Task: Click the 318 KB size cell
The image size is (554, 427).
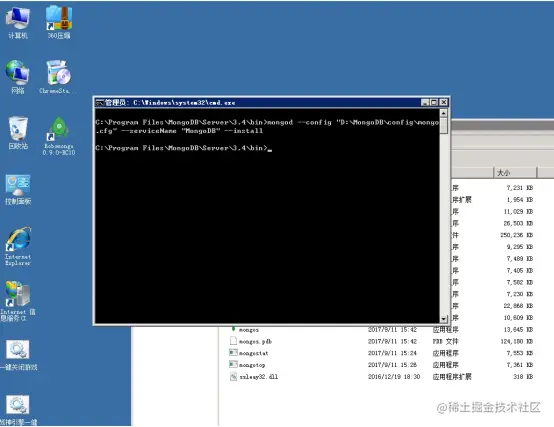Action: pos(523,377)
